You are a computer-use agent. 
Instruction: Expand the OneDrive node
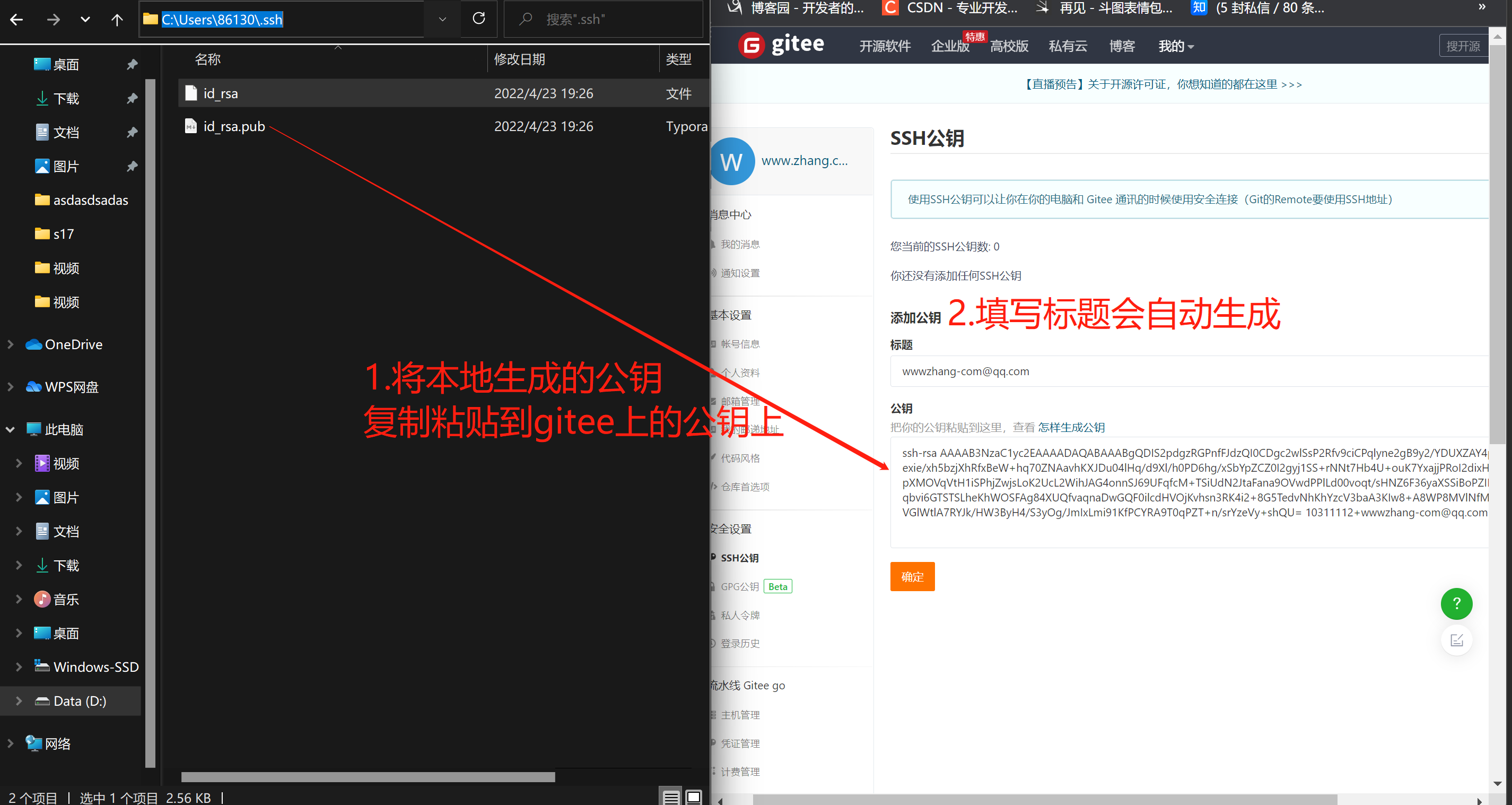click(x=10, y=345)
